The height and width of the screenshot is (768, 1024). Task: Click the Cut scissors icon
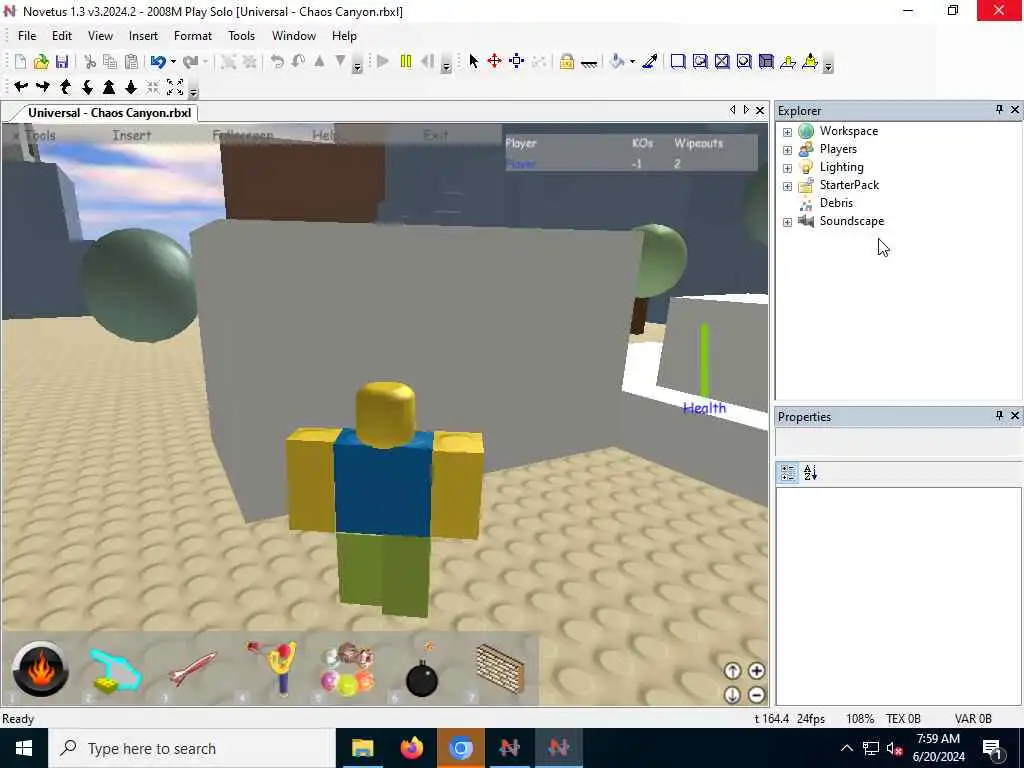tap(90, 62)
